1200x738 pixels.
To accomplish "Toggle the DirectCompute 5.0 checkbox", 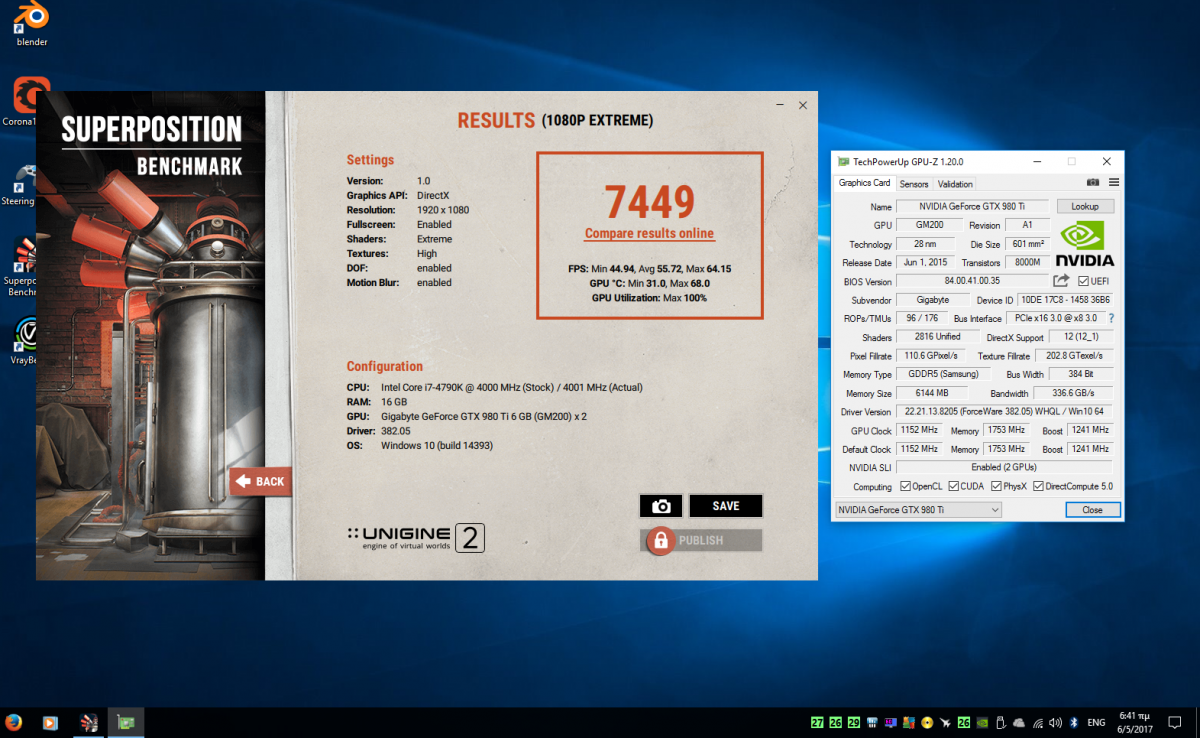I will click(1039, 486).
